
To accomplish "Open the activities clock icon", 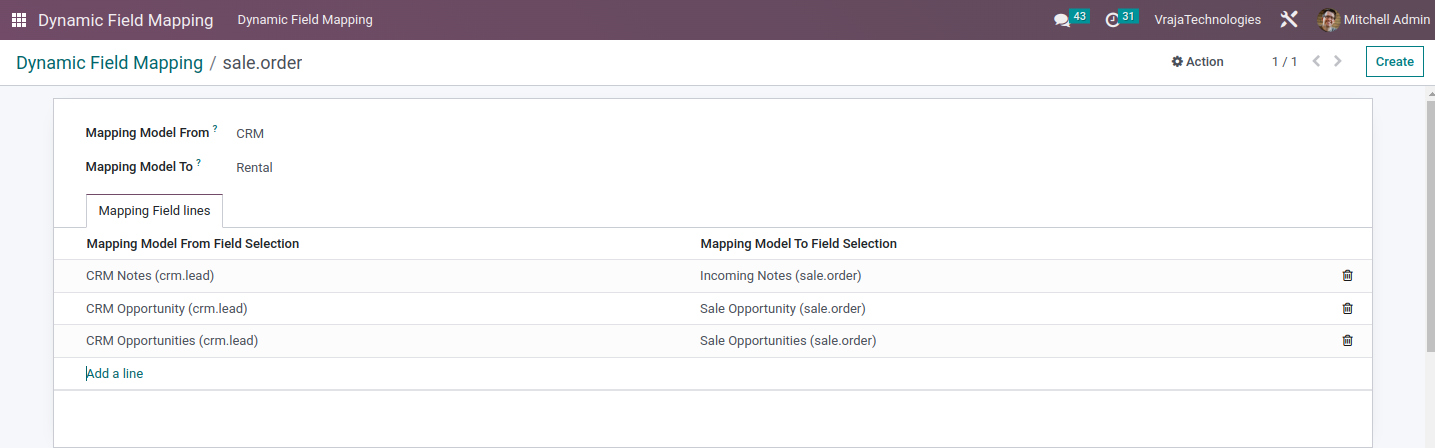I will point(1112,20).
